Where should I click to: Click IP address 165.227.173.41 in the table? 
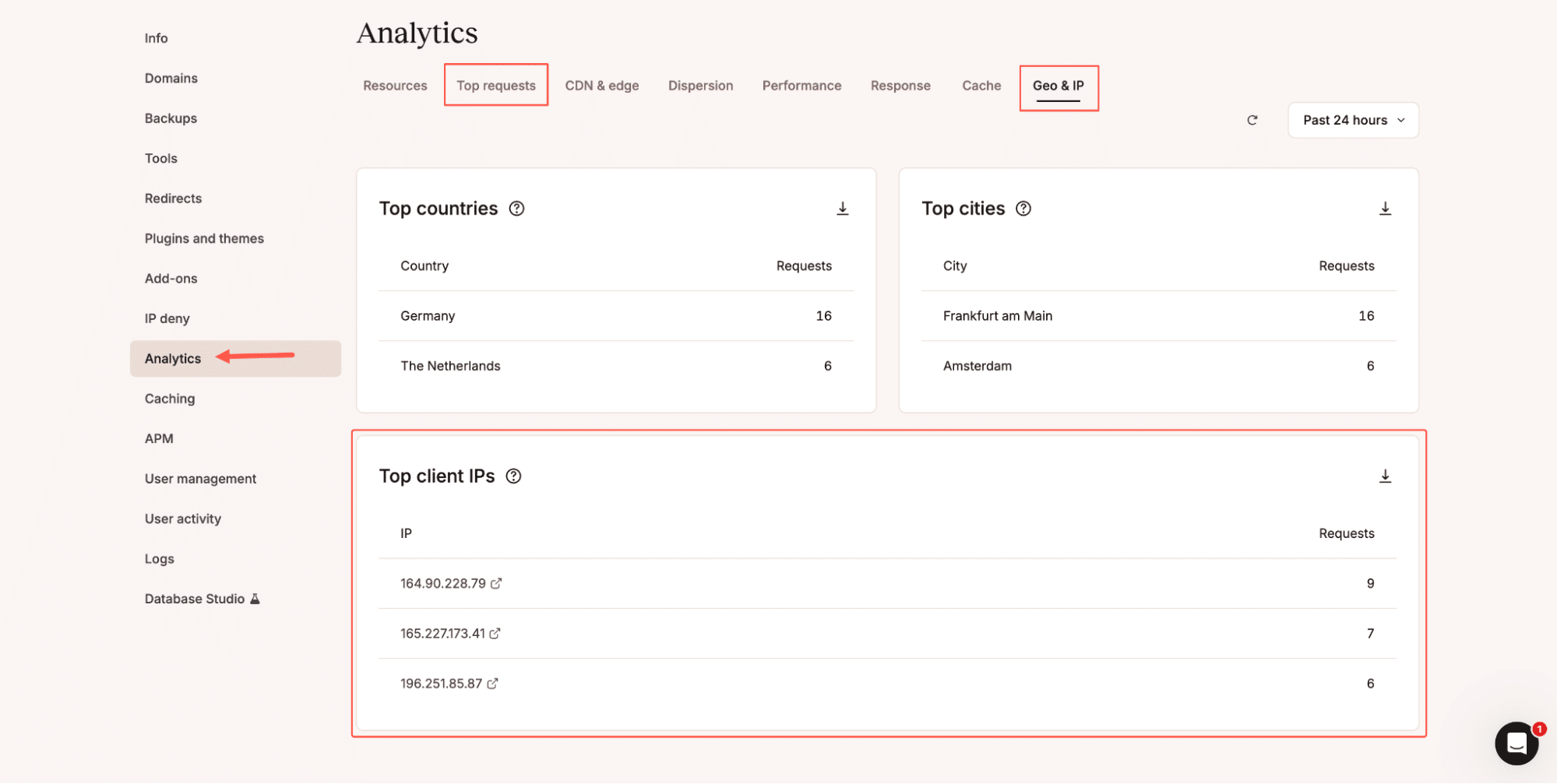tap(442, 633)
